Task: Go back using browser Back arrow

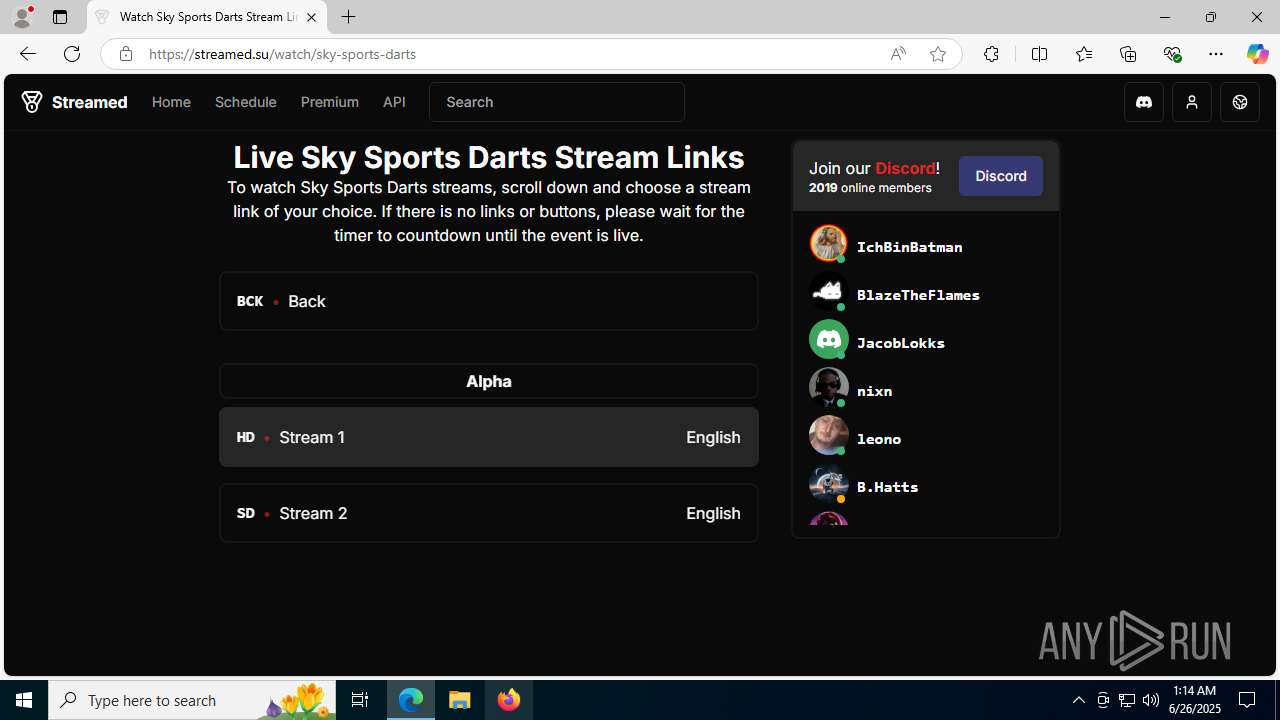Action: (x=27, y=54)
